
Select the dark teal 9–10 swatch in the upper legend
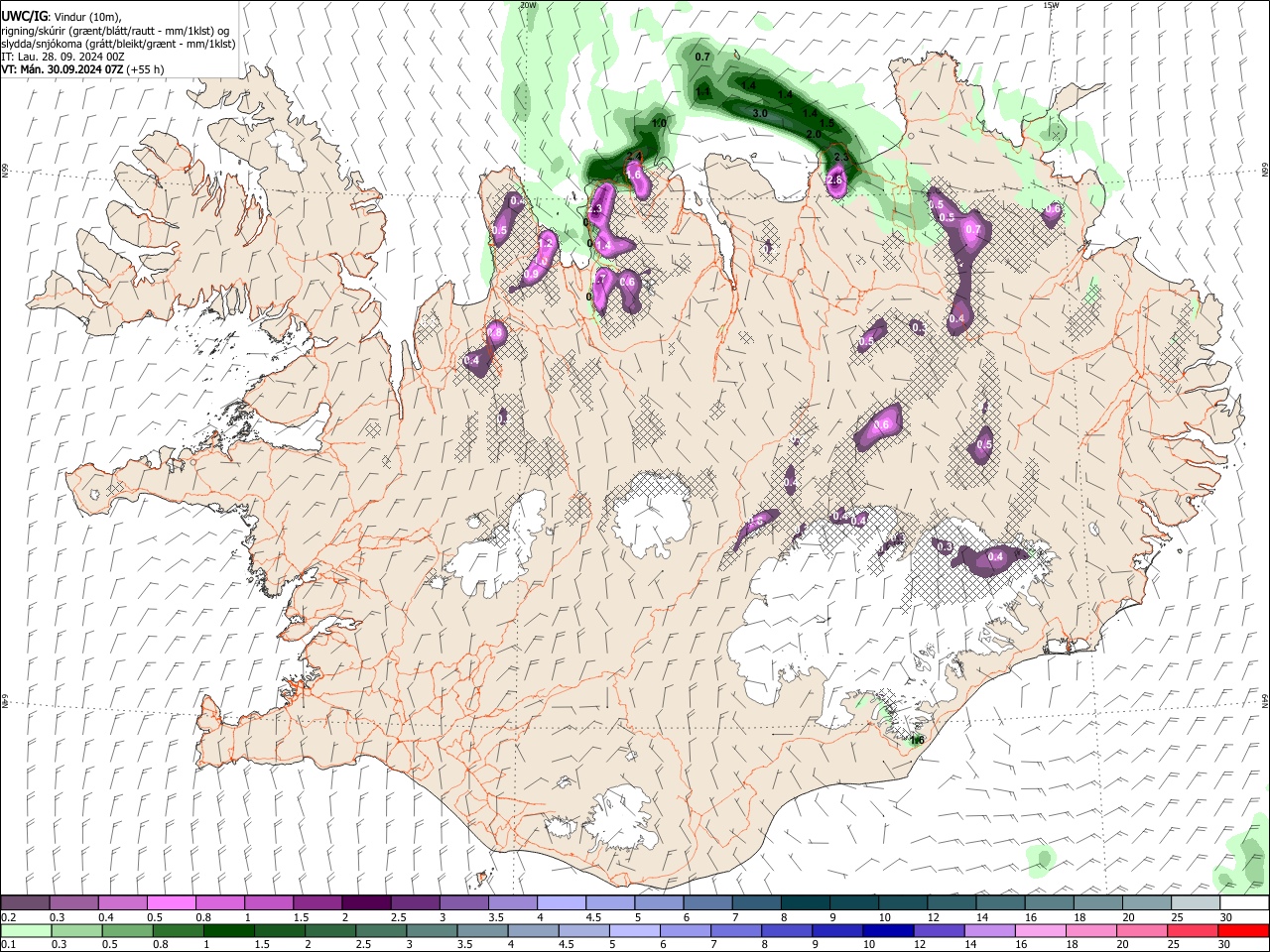point(853,902)
